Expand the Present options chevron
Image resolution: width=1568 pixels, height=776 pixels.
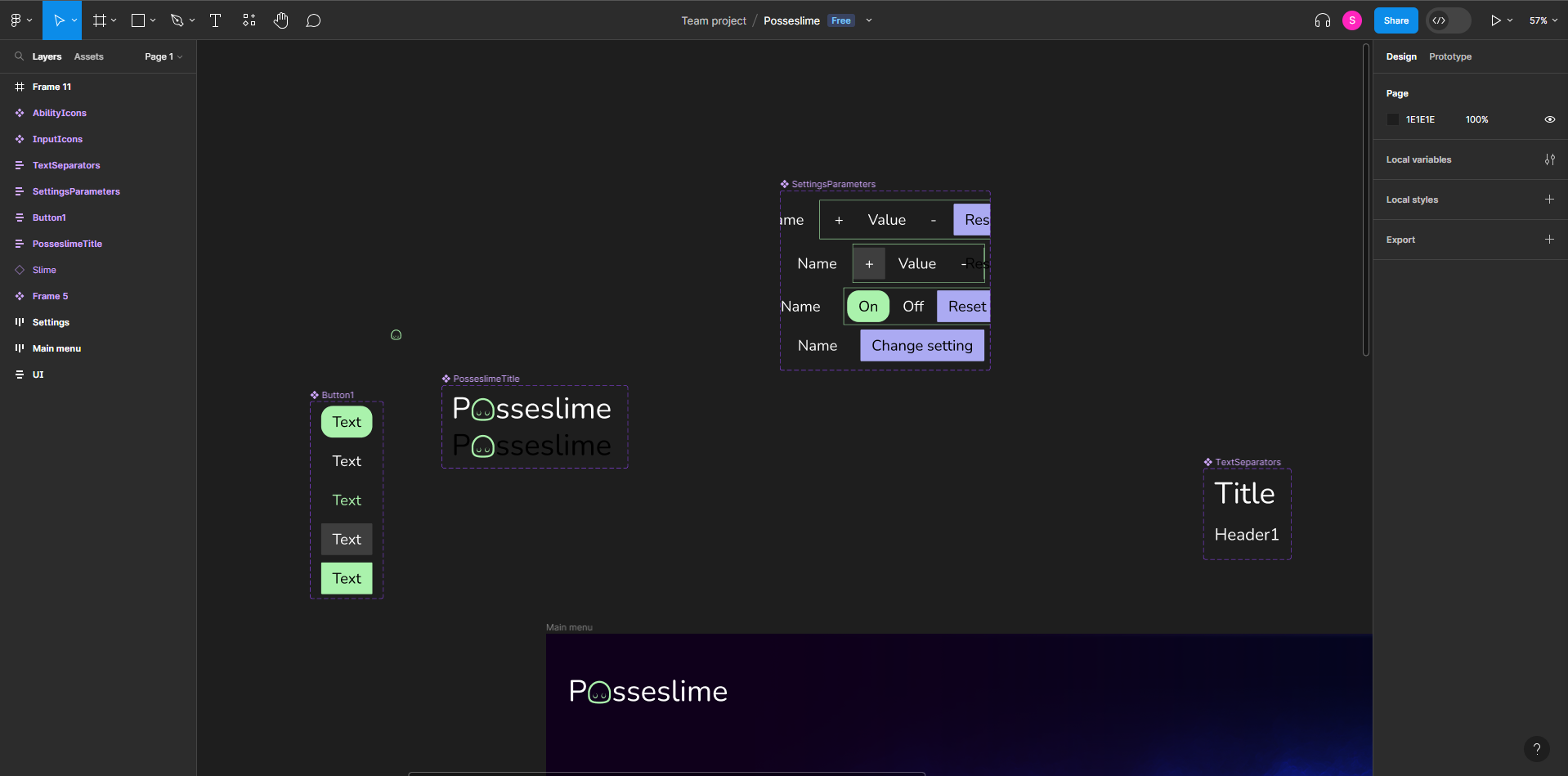[1510, 20]
